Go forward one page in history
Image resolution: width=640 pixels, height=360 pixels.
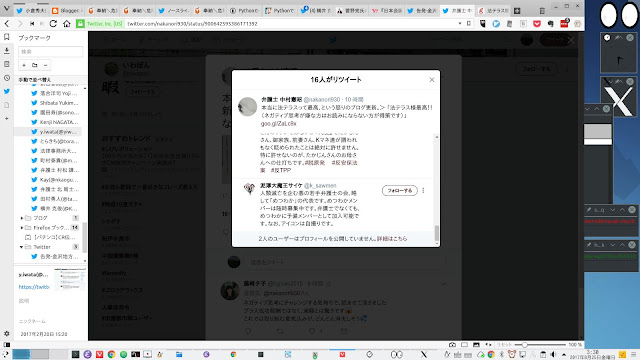(x=20, y=24)
